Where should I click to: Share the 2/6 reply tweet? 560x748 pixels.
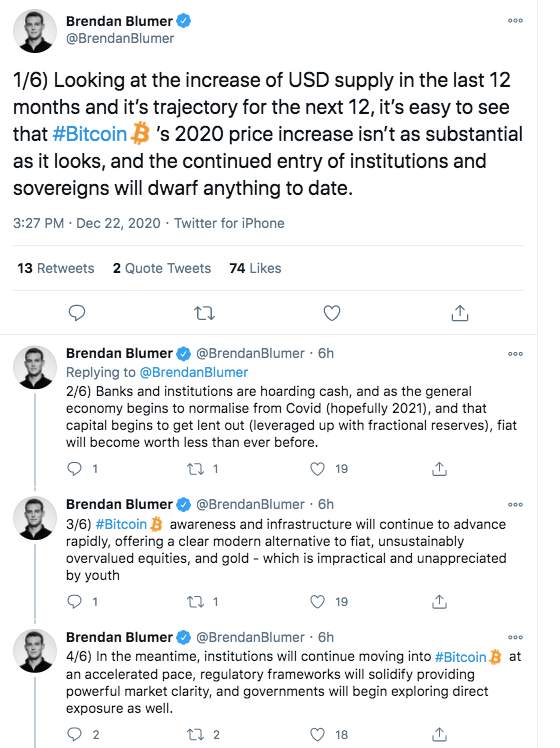[439, 469]
